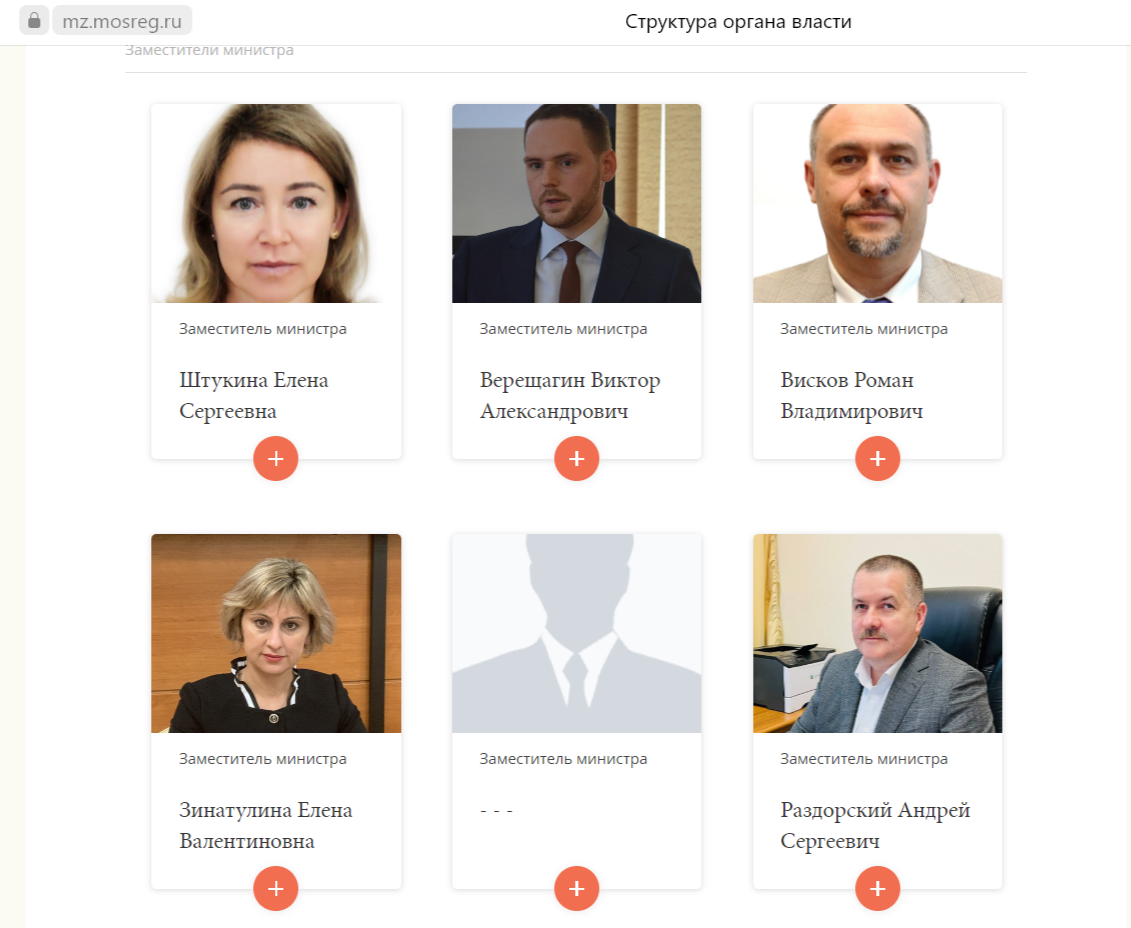This screenshot has height=928, width=1131.
Task: Select the name Верещагин Виктор Александрович
Action: click(x=570, y=395)
